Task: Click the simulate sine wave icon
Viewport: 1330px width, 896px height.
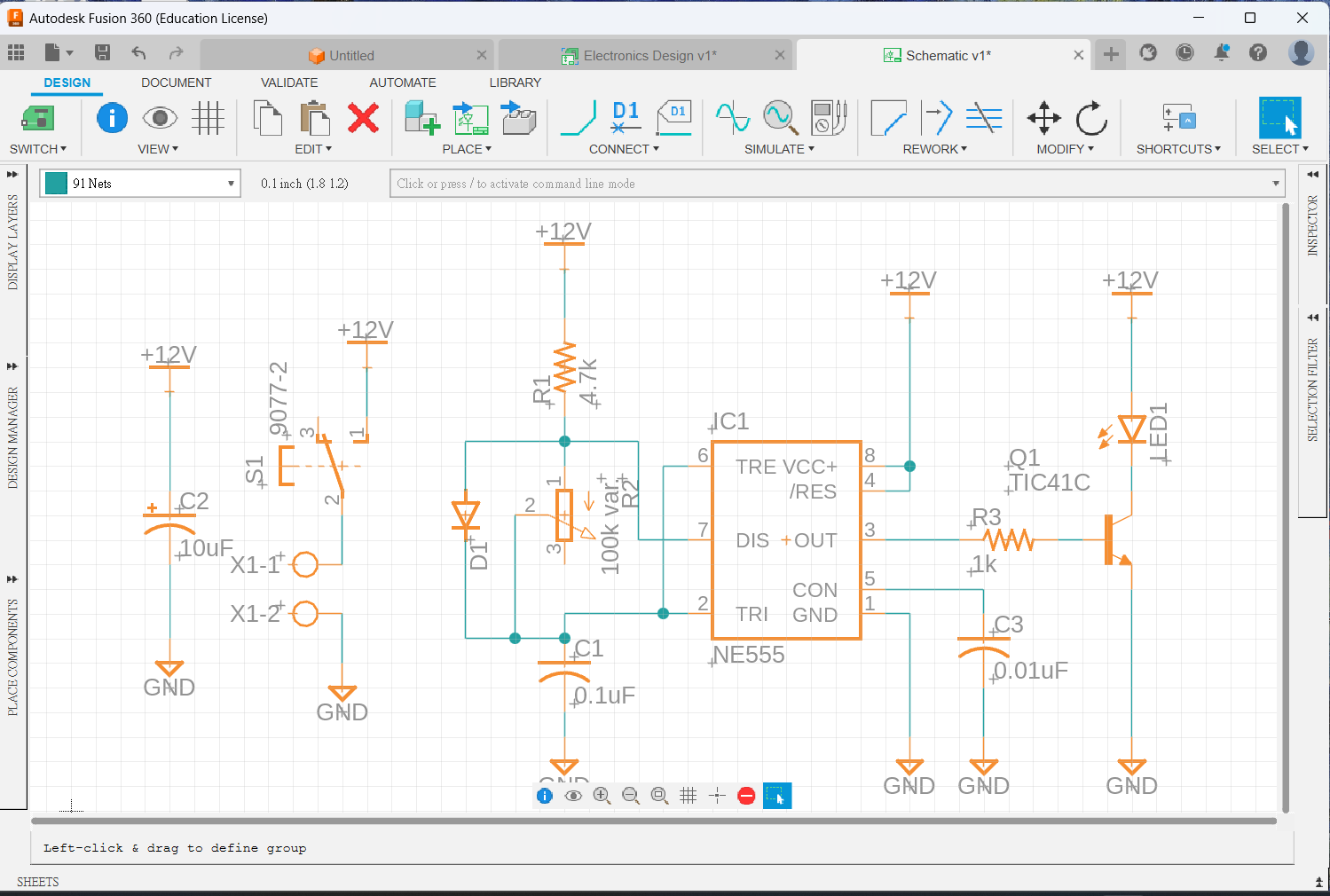Action: coord(733,118)
